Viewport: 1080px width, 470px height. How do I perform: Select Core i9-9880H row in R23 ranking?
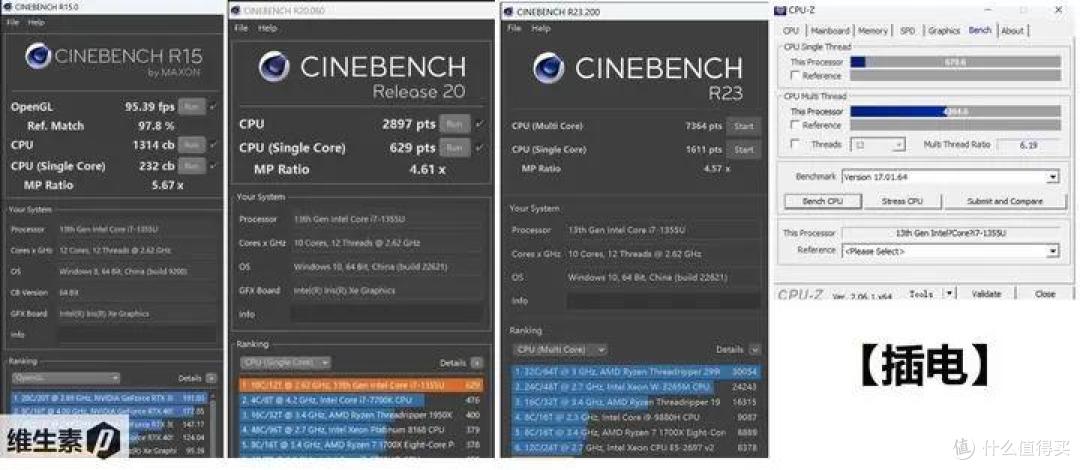click(x=637, y=418)
